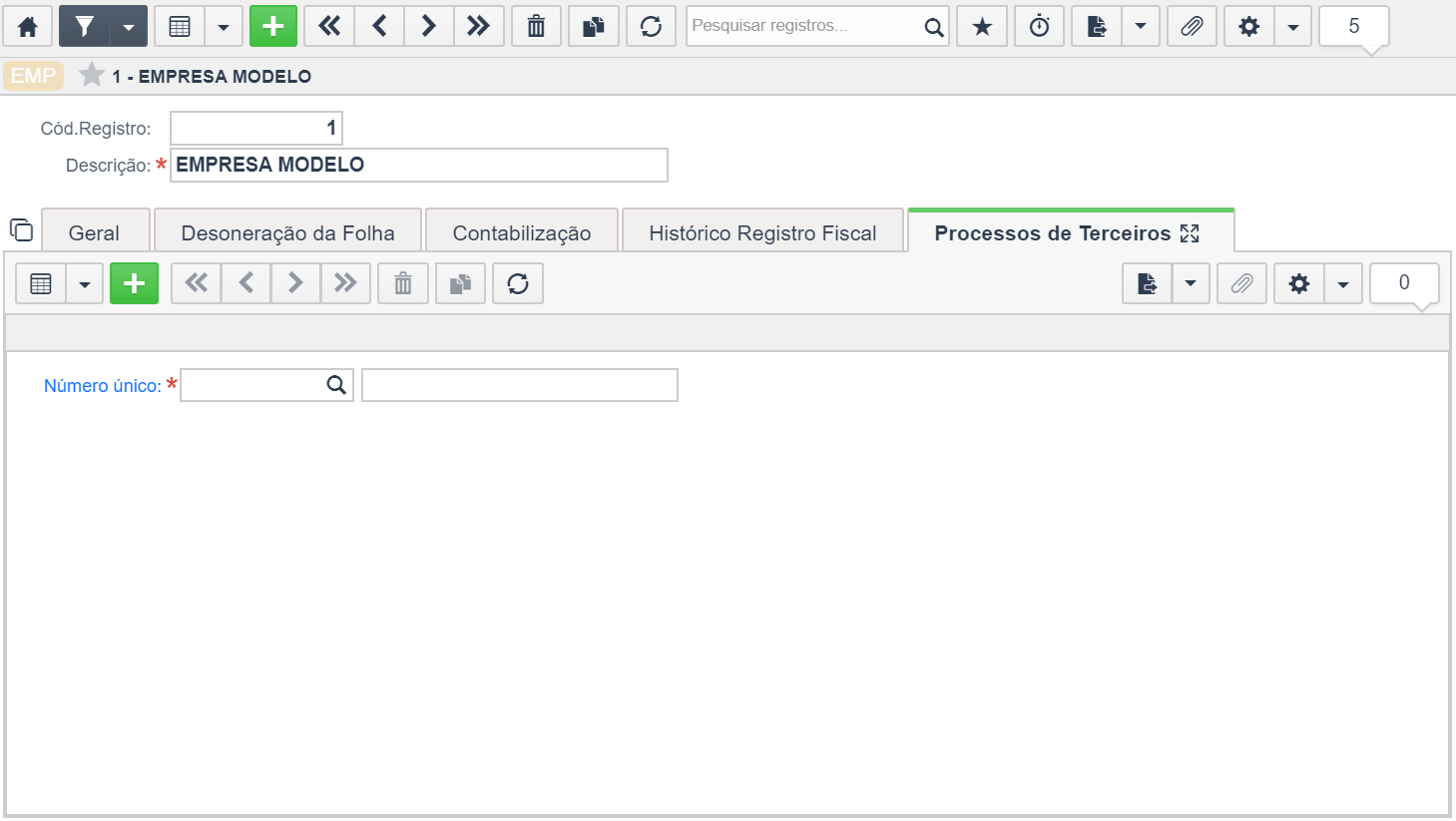Click the Cód.Registro field

pyautogui.click(x=256, y=128)
